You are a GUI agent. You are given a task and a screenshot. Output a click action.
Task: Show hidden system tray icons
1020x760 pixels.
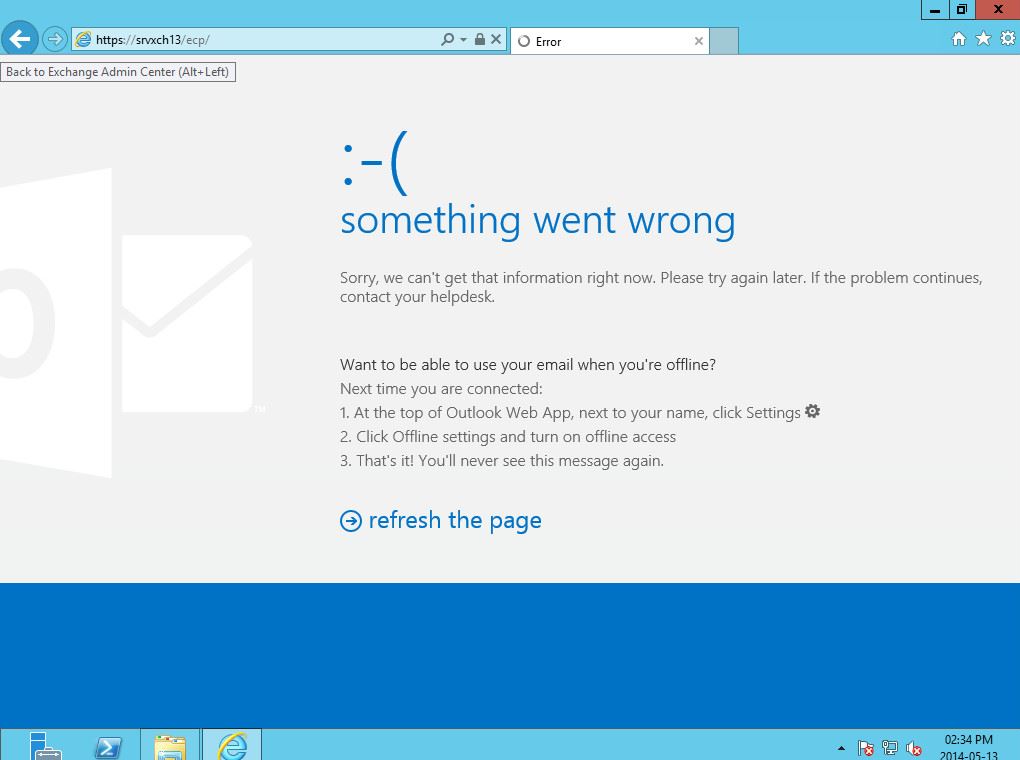point(841,748)
